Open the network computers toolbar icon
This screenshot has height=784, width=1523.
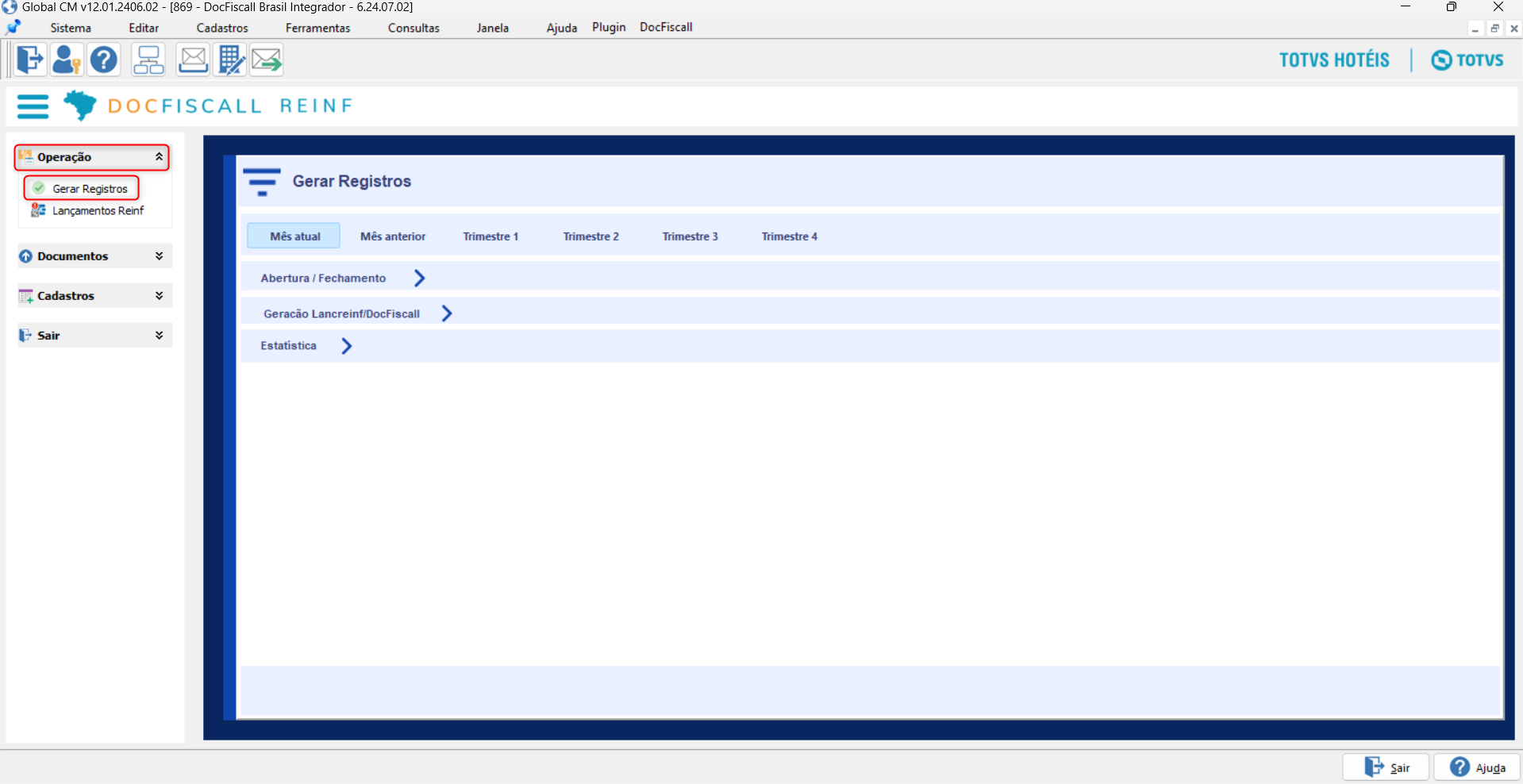[148, 60]
